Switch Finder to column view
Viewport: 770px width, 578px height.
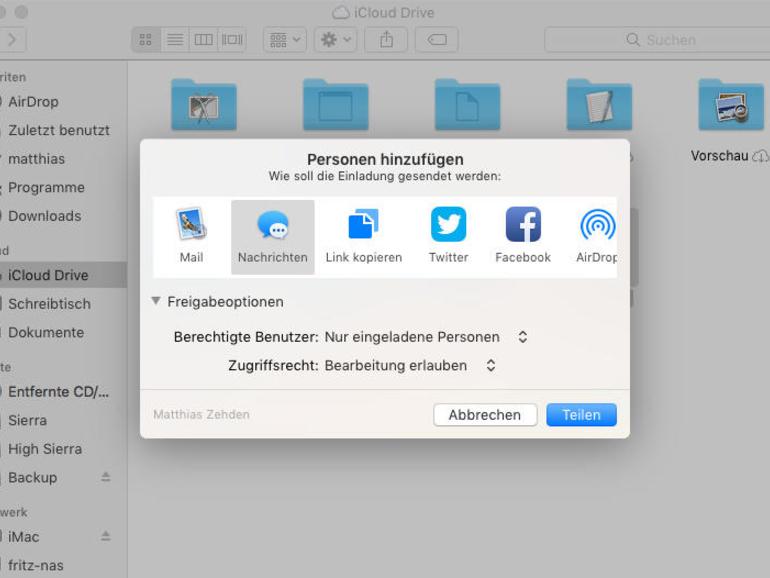(x=203, y=40)
